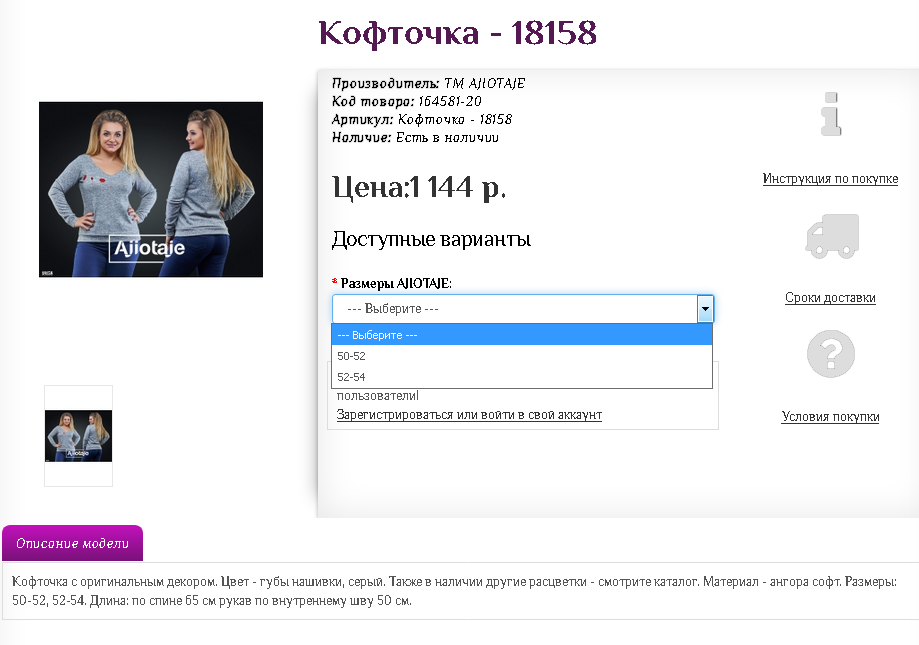Click the Производитель: TM AJIOTAJE line

tap(428, 83)
